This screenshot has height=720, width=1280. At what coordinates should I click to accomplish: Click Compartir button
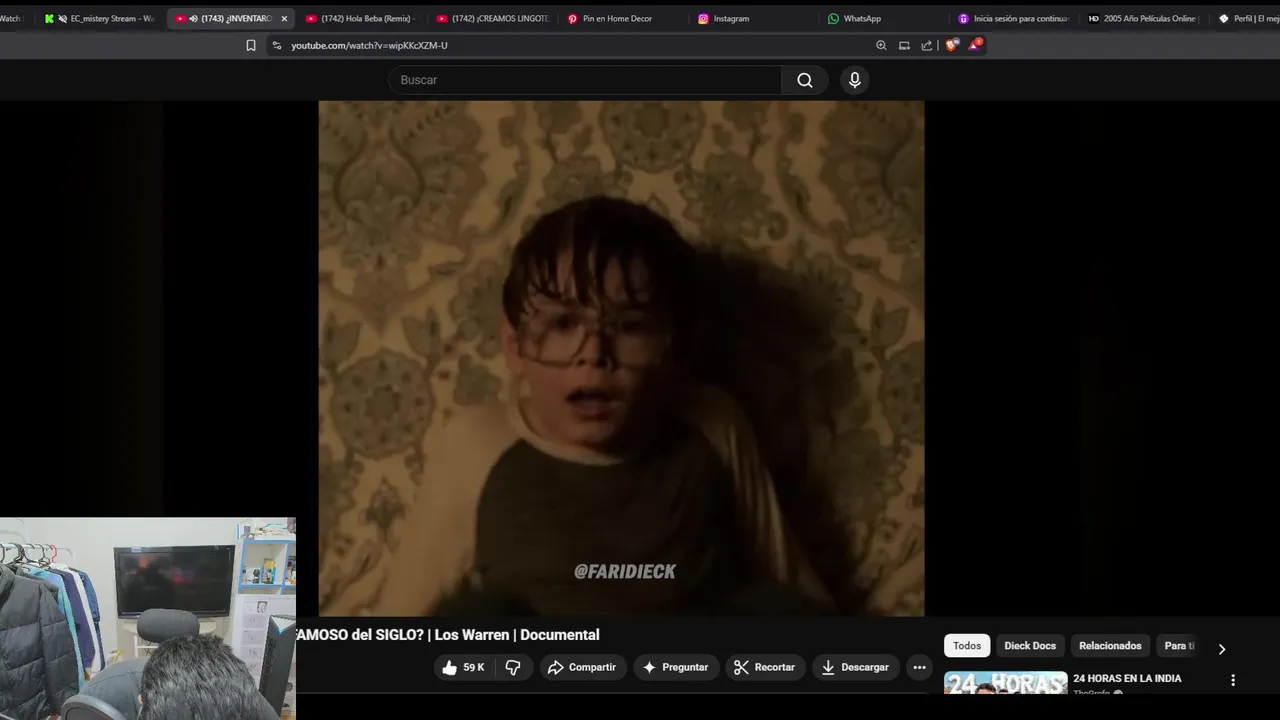click(582, 667)
